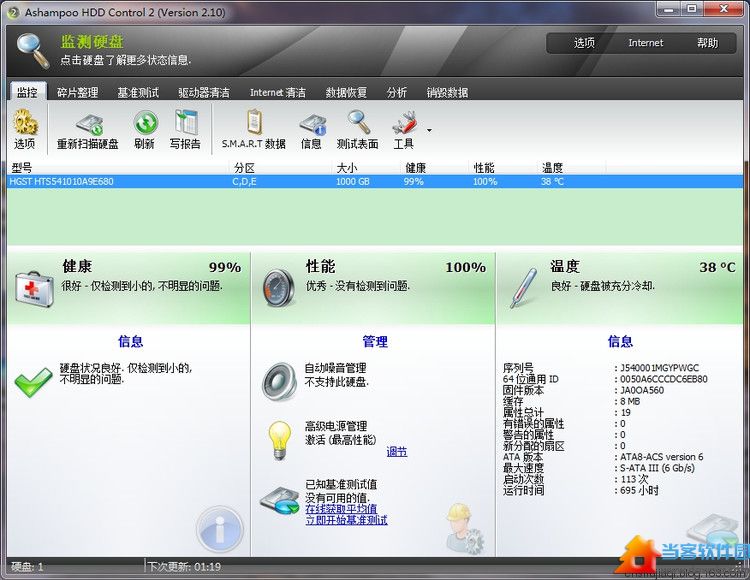Minimize the Ashampoo HDD Control window
The image size is (750, 580).
(670, 9)
